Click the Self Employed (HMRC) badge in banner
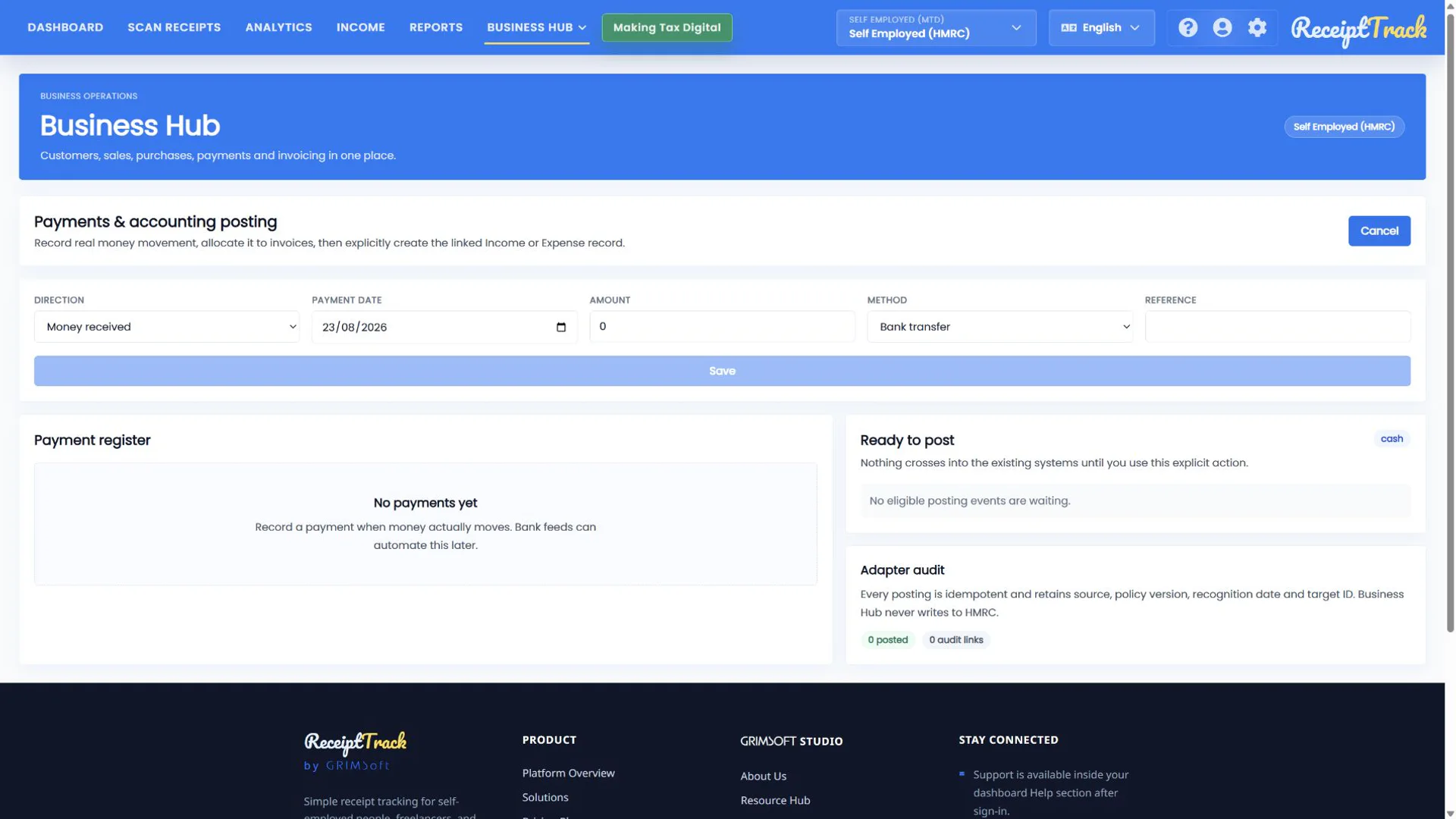The height and width of the screenshot is (819, 1456). tap(1344, 127)
